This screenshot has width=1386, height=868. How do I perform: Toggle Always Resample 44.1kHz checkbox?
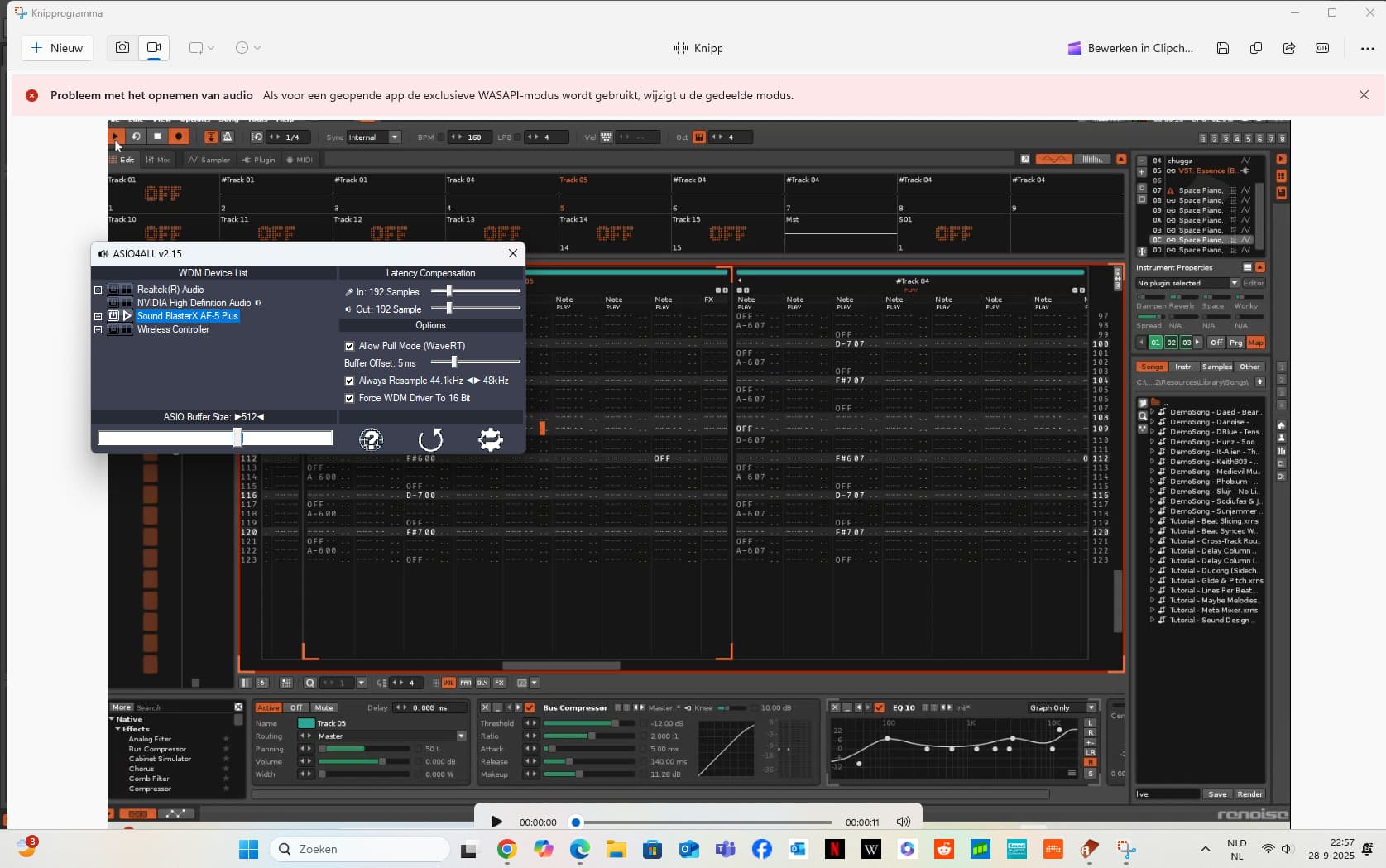(x=349, y=381)
